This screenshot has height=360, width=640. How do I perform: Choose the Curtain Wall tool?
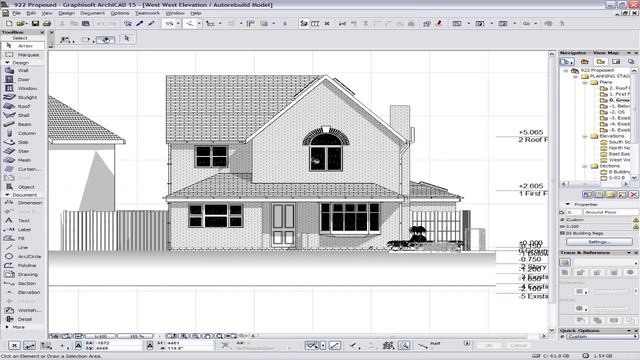(22, 169)
